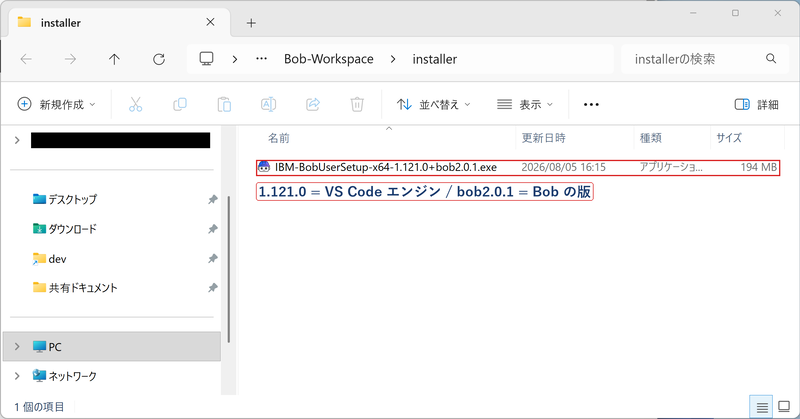Open the 並べ替え sort dropdown
The image size is (800, 419).
434,105
